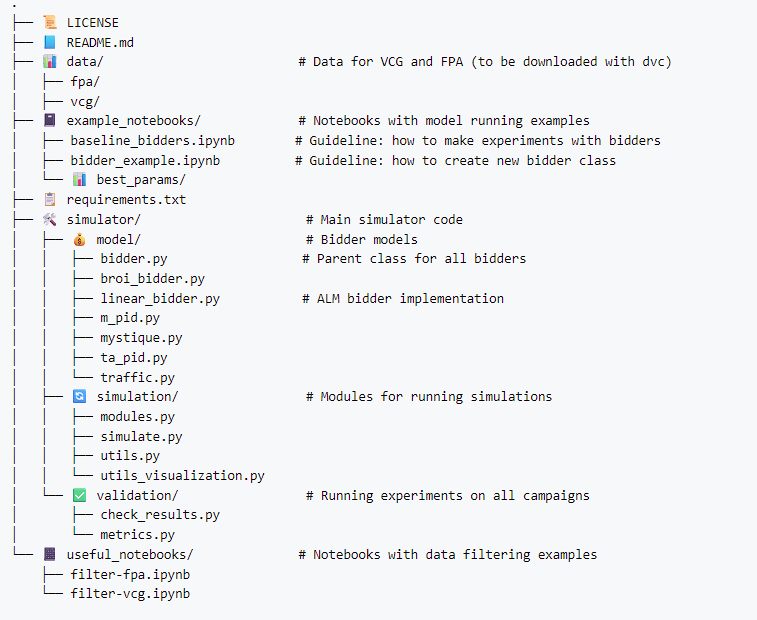This screenshot has width=757, height=620.
Task: Click the bar chart icon beside best_params/
Action: [x=79, y=180]
